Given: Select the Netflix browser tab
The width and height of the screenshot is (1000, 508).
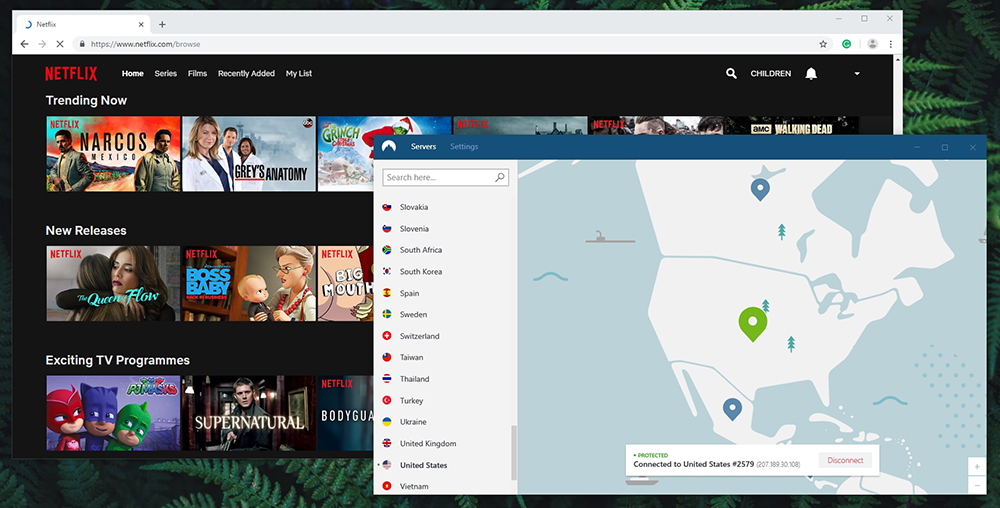Looking at the screenshot, I should (x=83, y=24).
